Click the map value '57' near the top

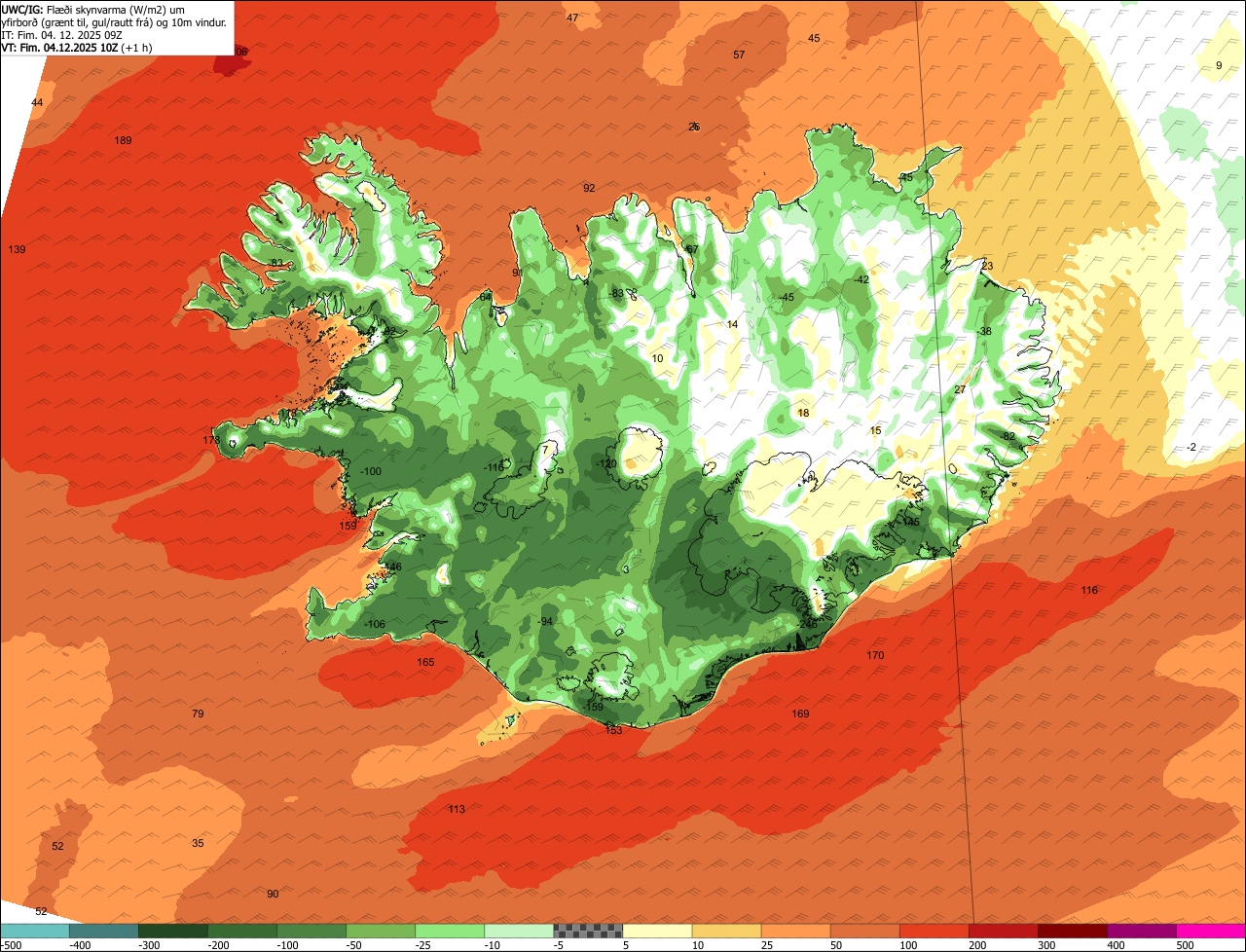(739, 55)
